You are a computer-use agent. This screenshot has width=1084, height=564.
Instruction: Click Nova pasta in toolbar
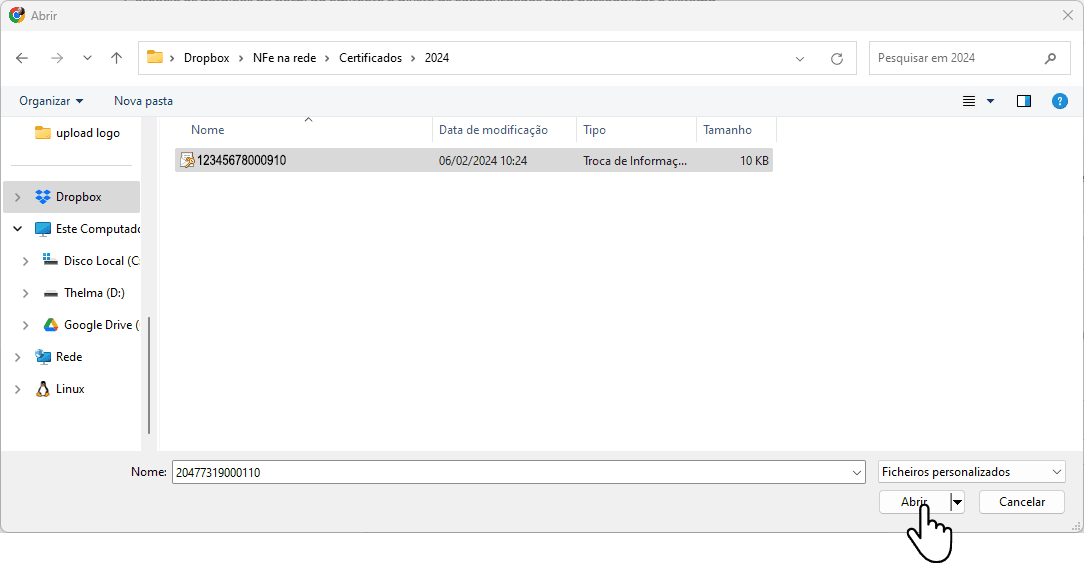click(143, 101)
